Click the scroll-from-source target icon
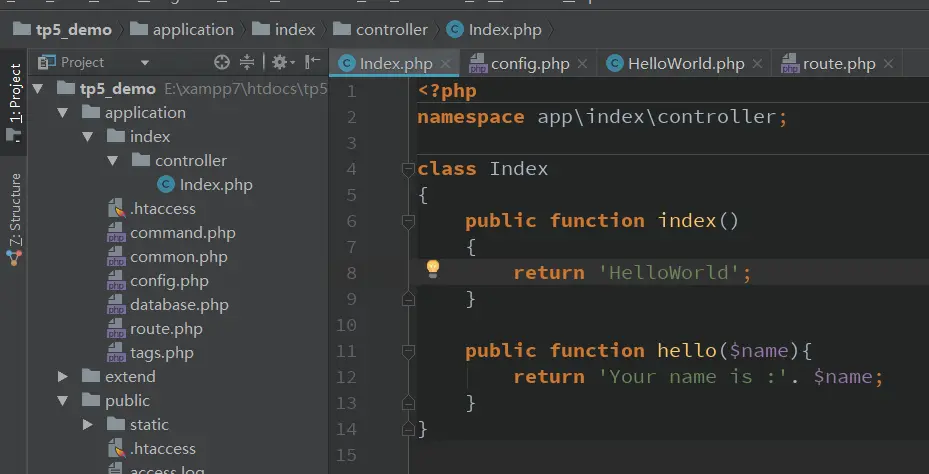This screenshot has width=929, height=474. coord(222,62)
